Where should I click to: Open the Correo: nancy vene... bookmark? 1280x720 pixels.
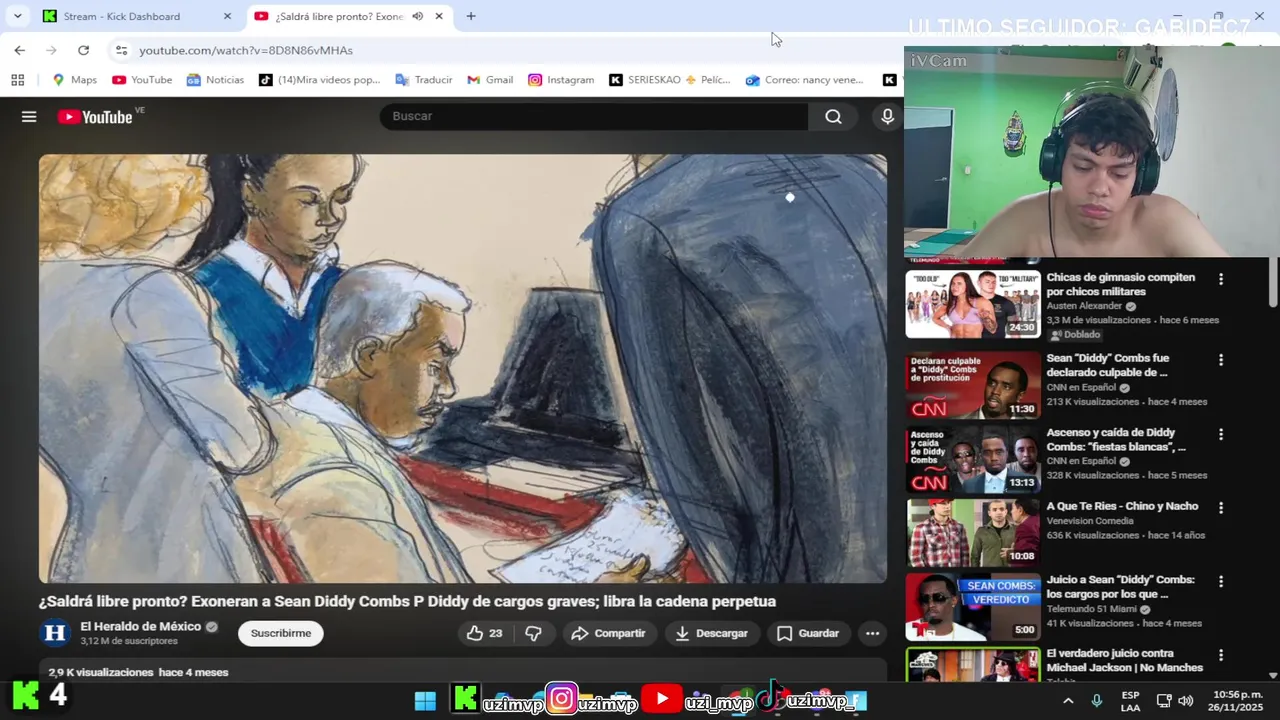tap(804, 80)
